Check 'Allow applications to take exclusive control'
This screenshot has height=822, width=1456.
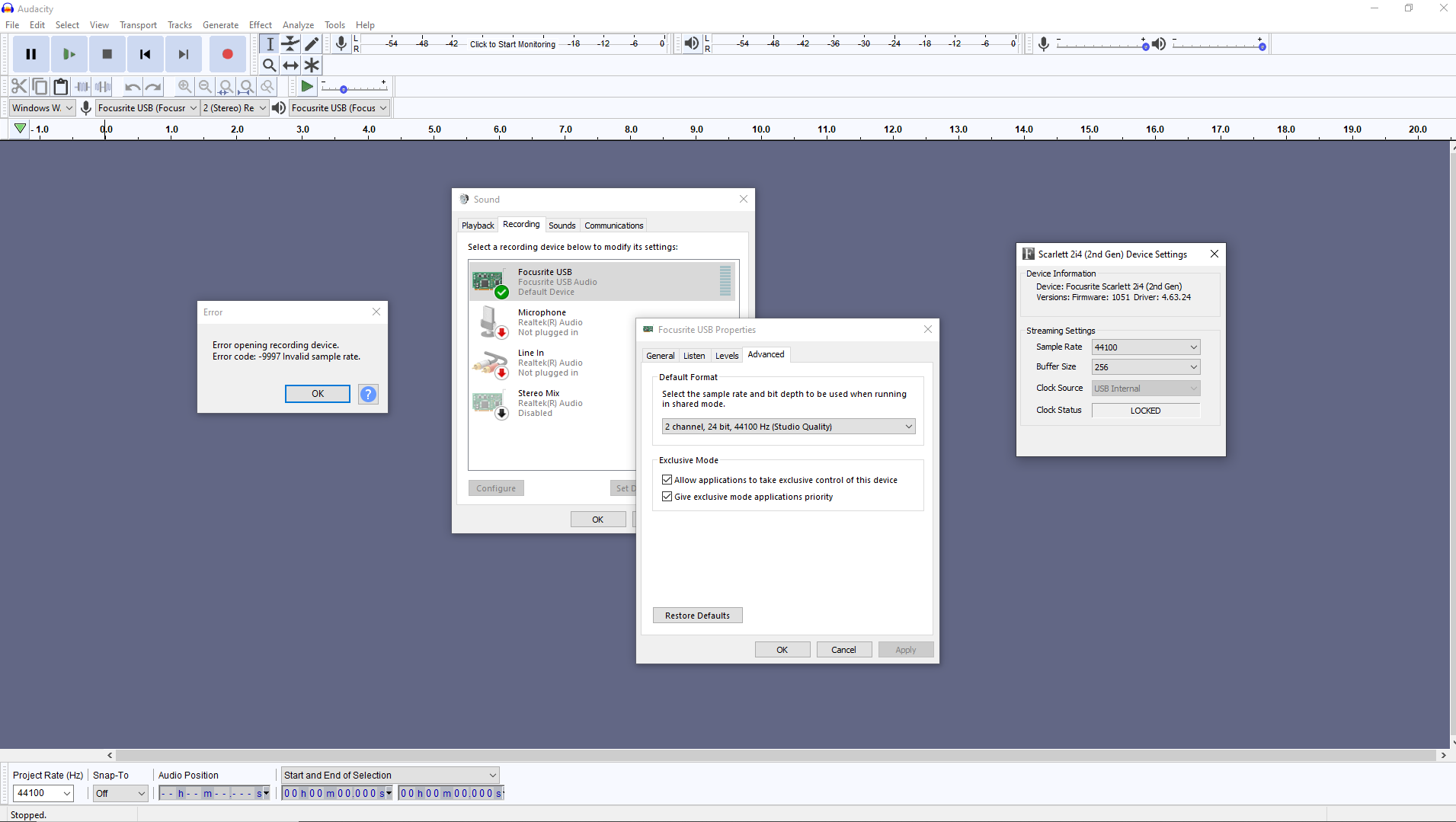tap(667, 480)
